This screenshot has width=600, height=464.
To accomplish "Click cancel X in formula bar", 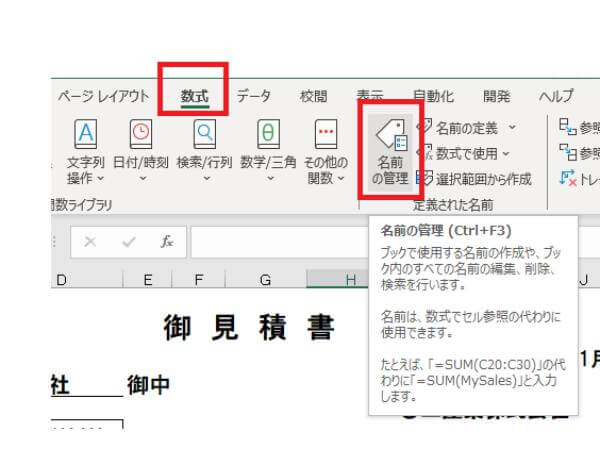I will [x=90, y=242].
